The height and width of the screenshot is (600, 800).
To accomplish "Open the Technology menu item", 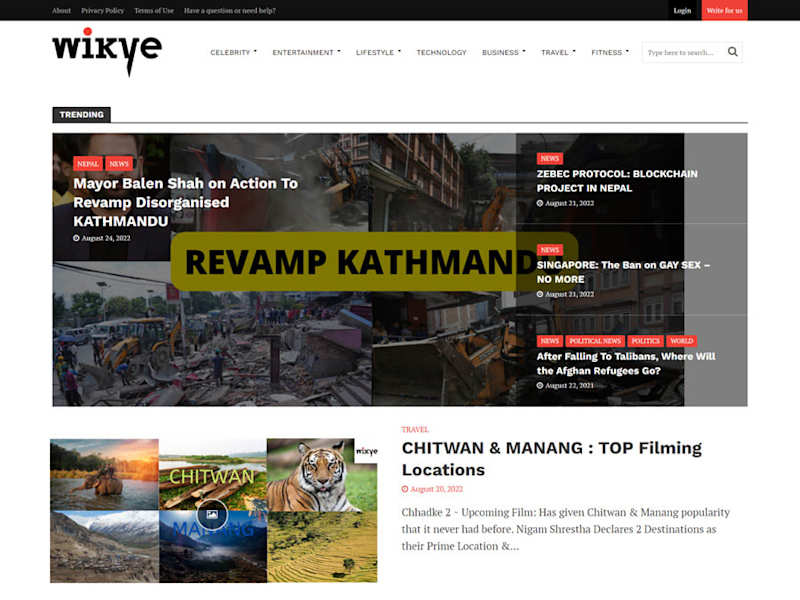I will click(441, 52).
